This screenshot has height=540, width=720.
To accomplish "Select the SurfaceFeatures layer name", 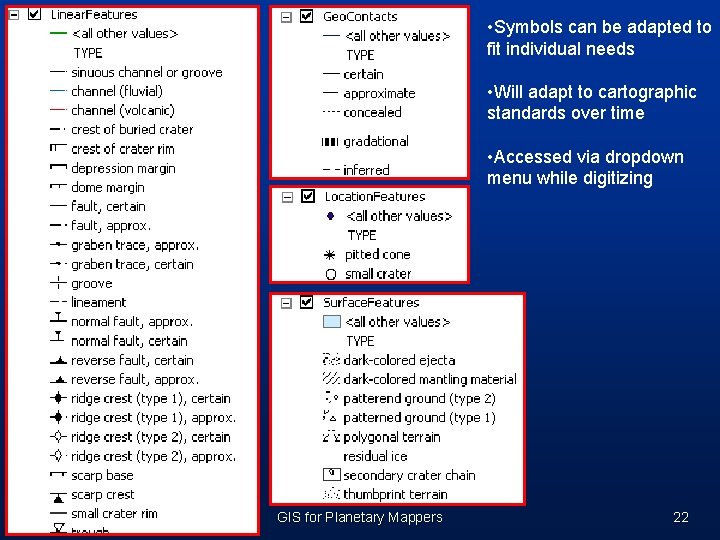I will coord(371,303).
